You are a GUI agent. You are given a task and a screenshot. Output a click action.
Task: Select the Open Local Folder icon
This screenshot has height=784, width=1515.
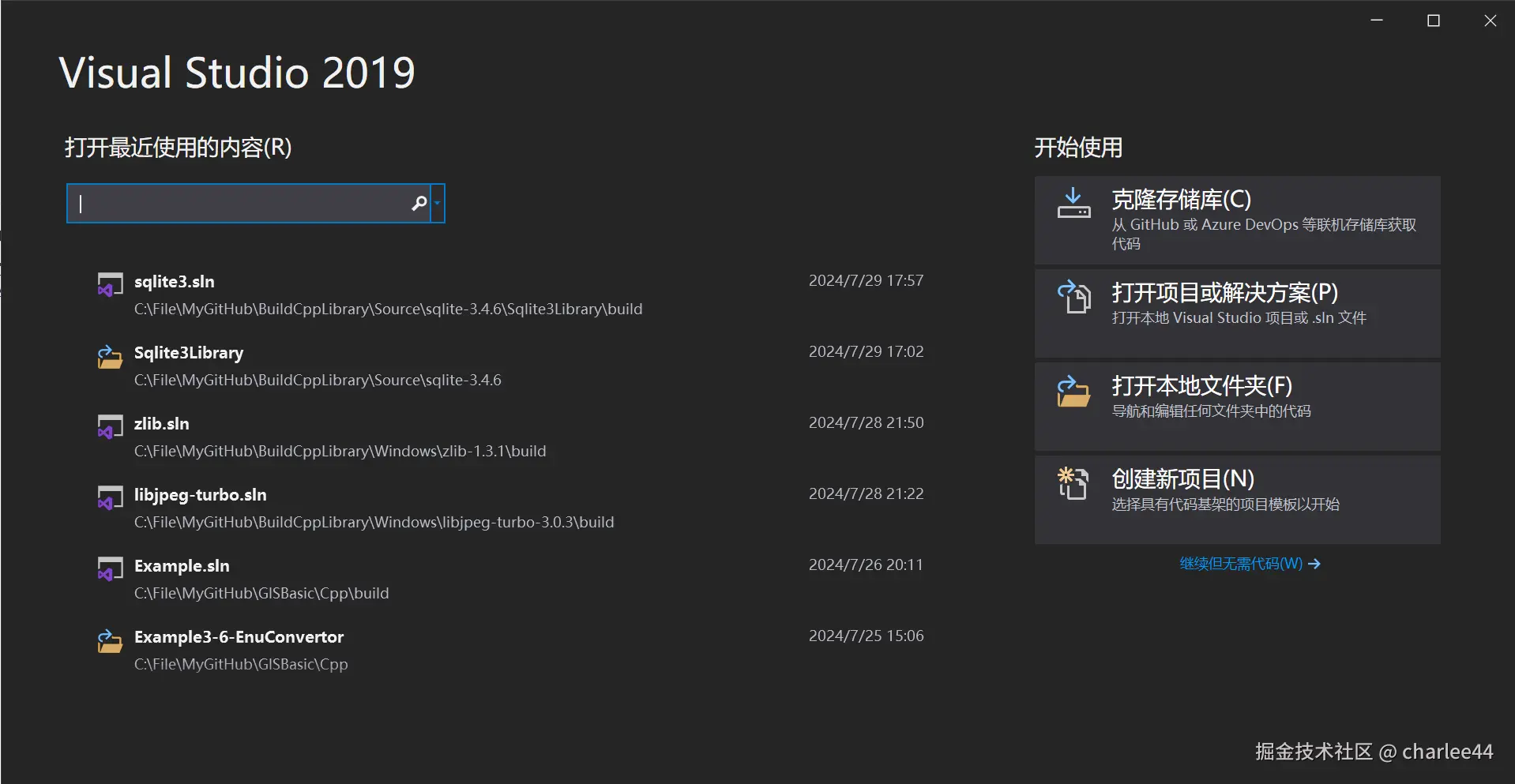tap(1073, 392)
